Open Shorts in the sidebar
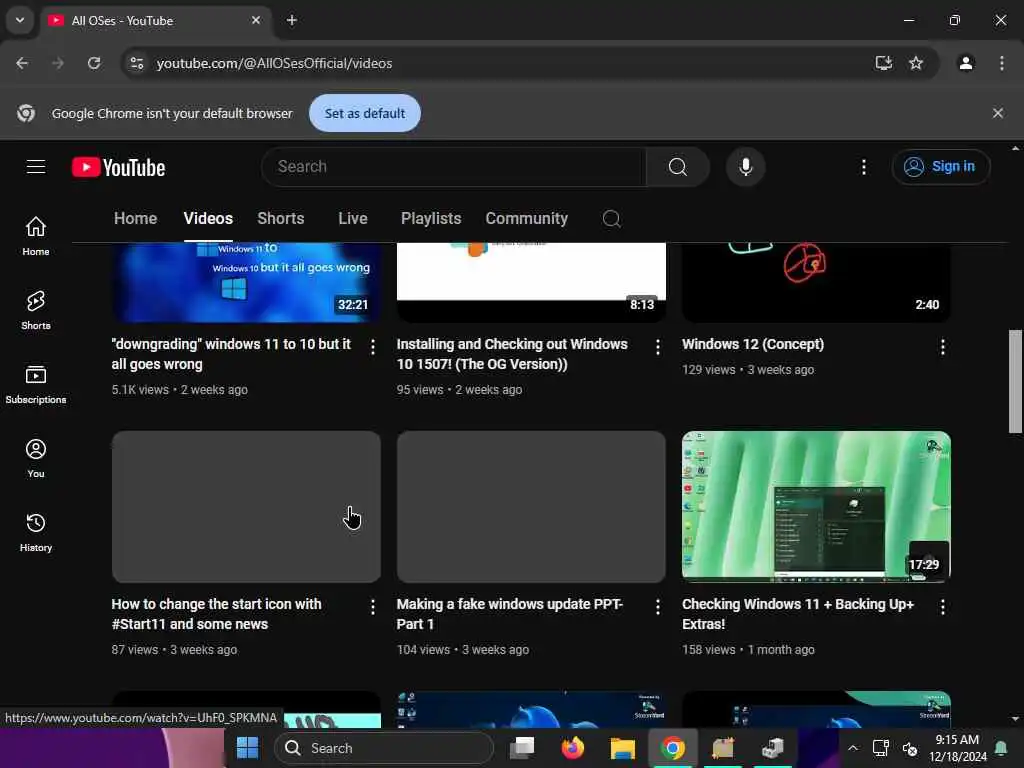Screen dimensions: 1024x768 click(x=36, y=310)
